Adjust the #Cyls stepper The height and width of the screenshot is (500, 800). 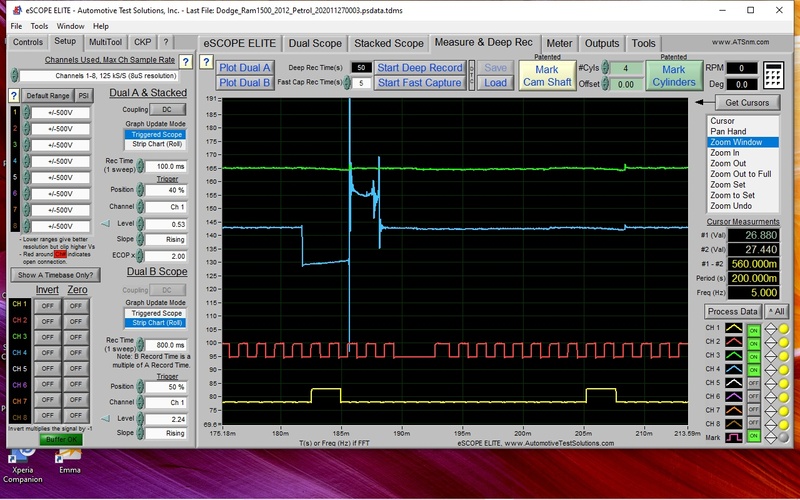[605, 67]
